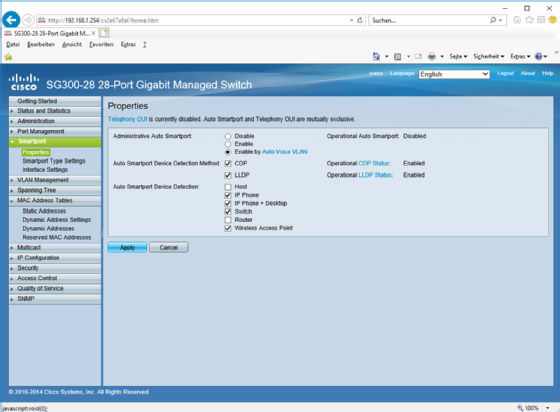Image resolution: width=560 pixels, height=412 pixels.
Task: Click the Apply button
Action: tap(128, 247)
